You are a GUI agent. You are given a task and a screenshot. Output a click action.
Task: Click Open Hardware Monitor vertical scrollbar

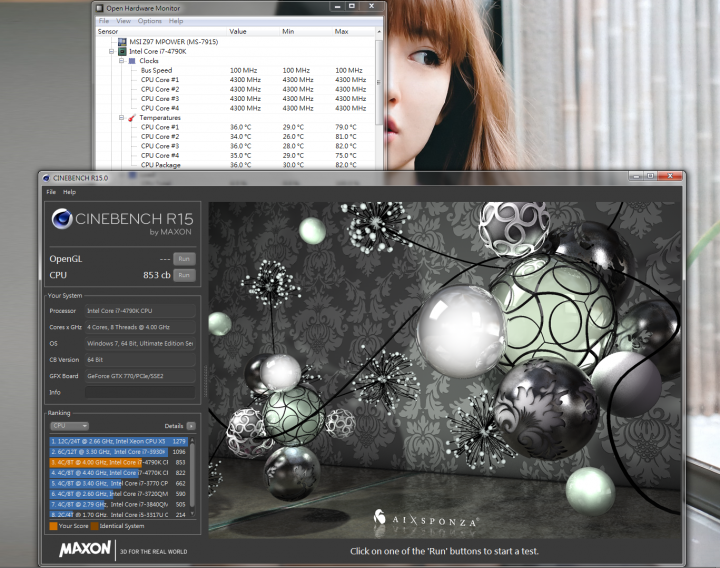point(379,83)
